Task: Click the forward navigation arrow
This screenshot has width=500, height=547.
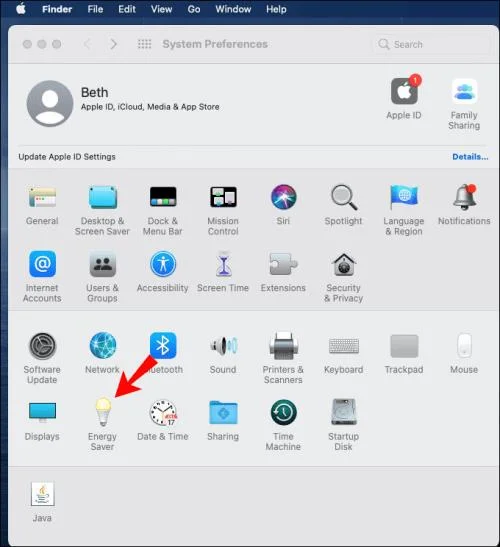Action: click(113, 44)
